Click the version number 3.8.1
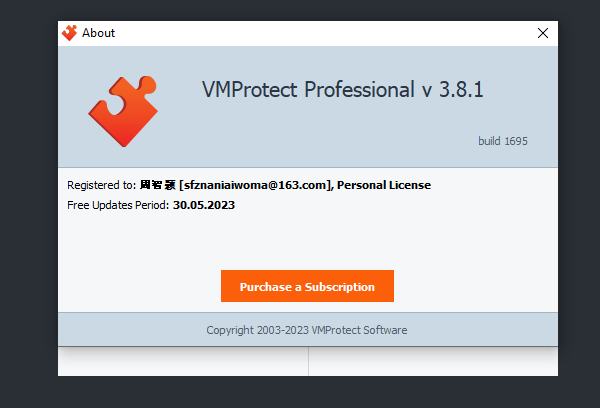The height and width of the screenshot is (408, 600). (461, 90)
